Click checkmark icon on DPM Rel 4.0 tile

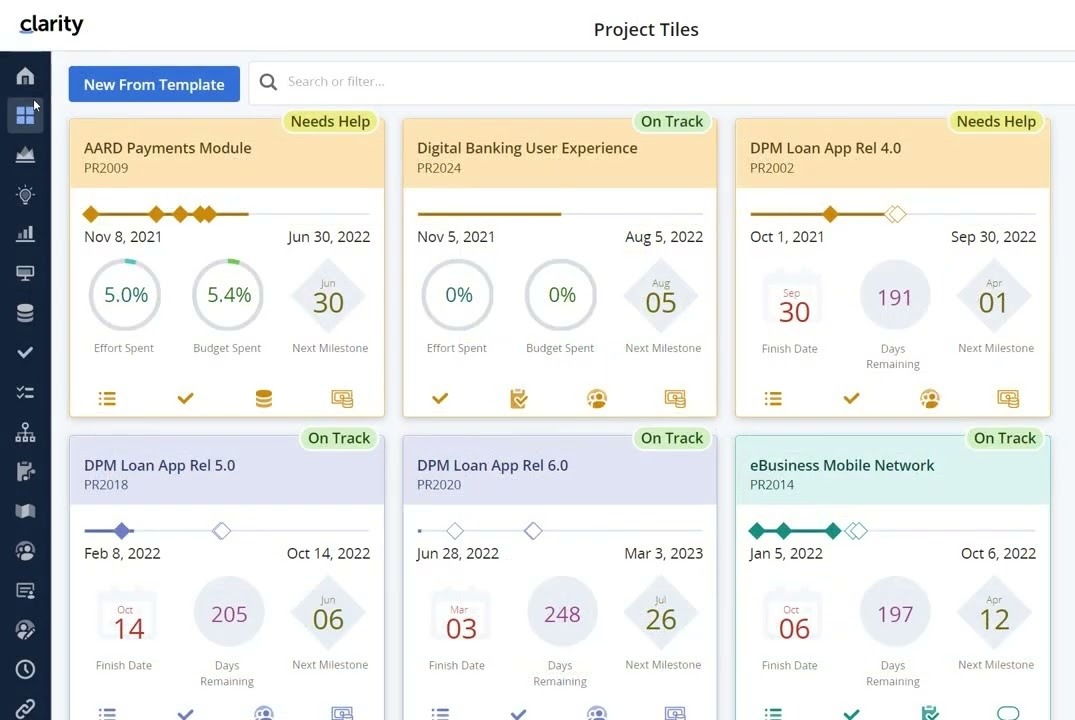pyautogui.click(x=851, y=398)
